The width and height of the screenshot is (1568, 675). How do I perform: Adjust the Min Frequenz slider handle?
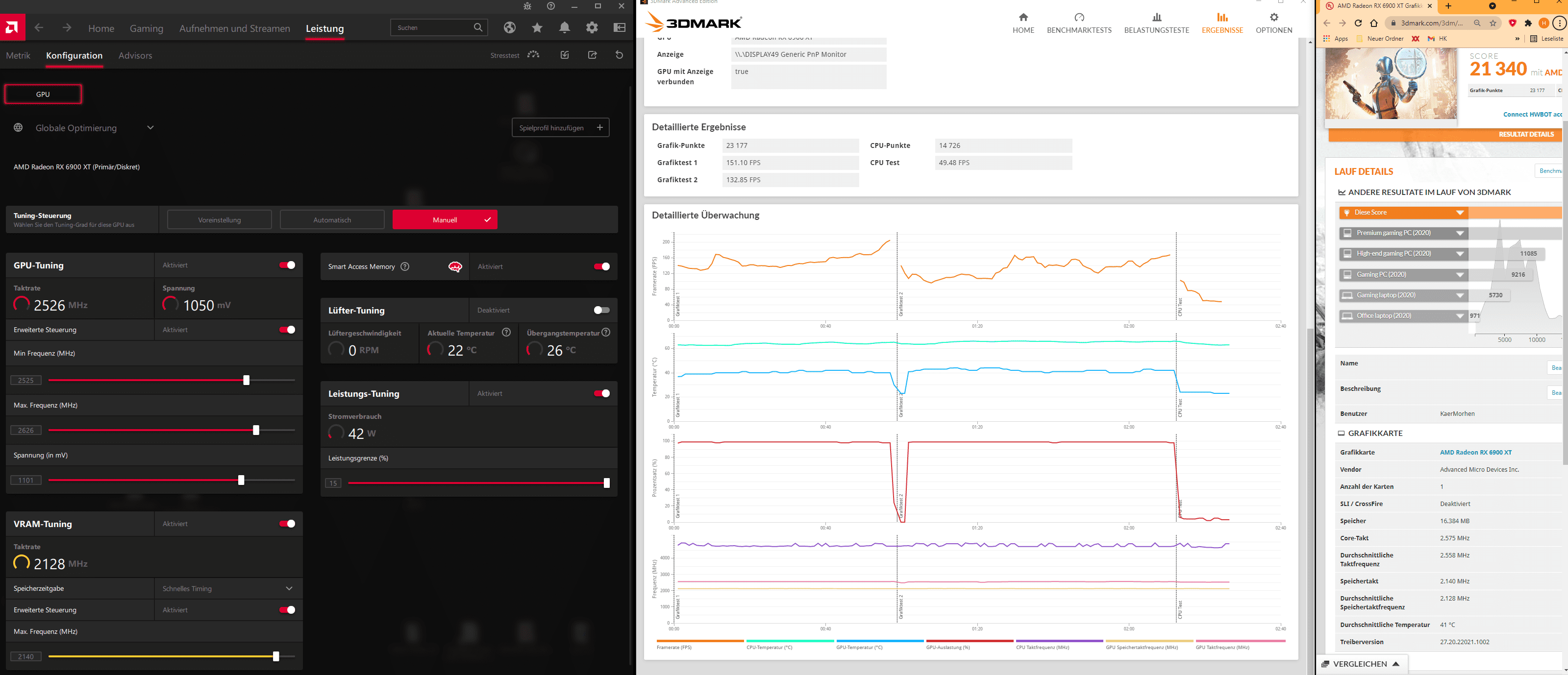(x=246, y=380)
